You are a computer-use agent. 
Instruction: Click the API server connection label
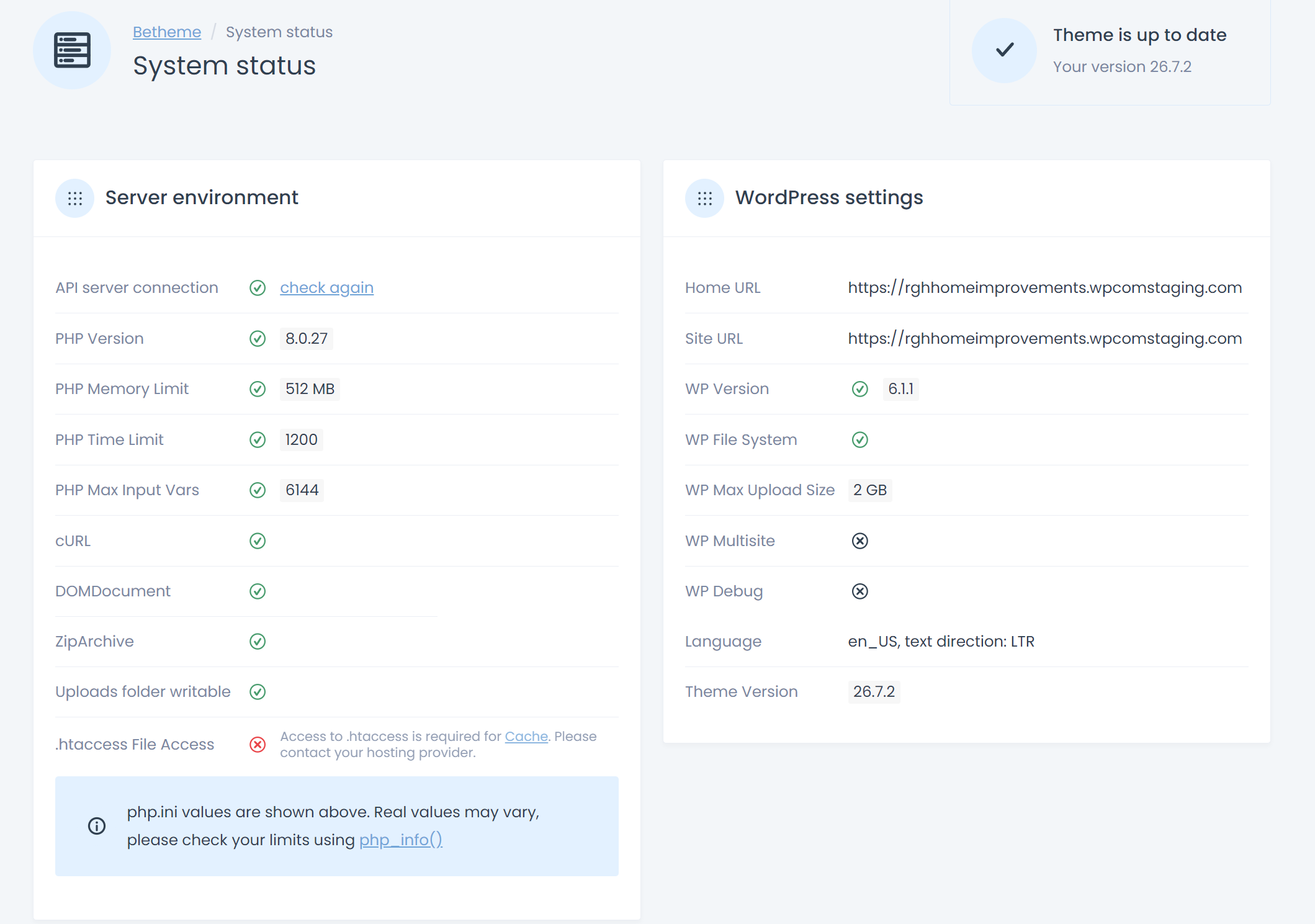coord(137,288)
